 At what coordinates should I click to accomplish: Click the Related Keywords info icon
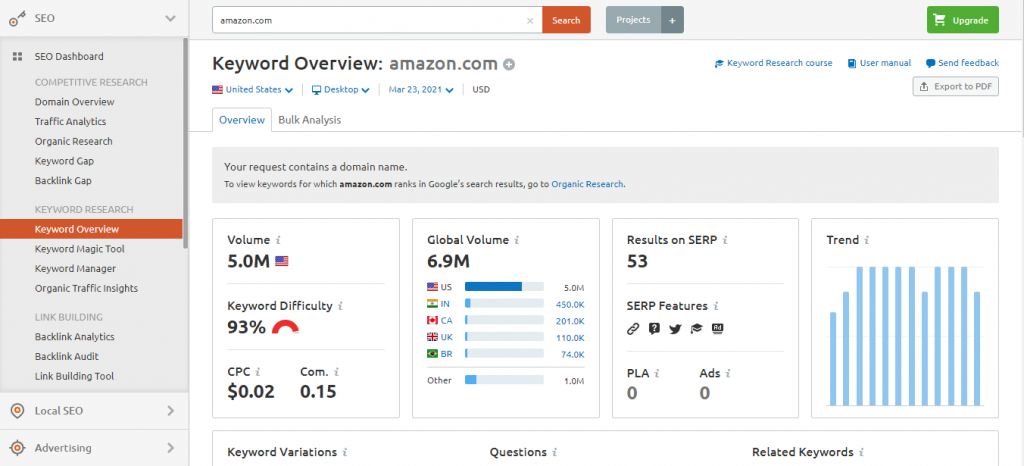861,452
